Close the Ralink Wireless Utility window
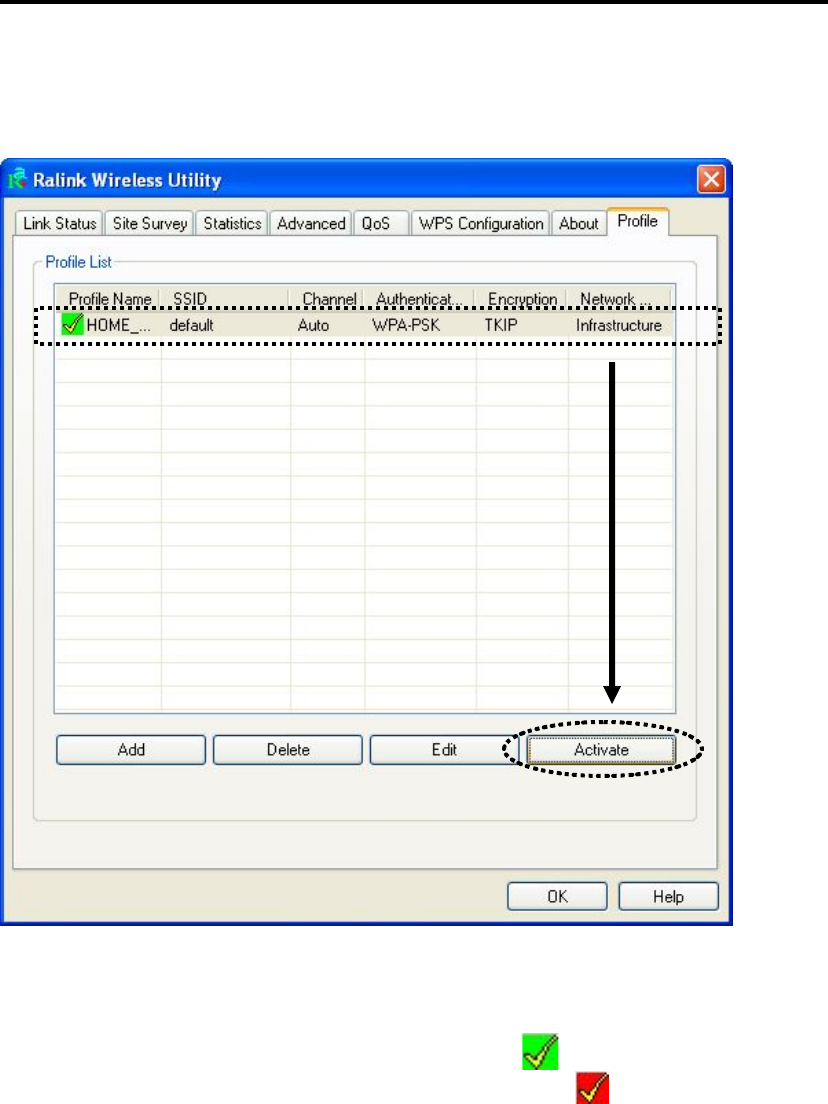 (x=711, y=179)
